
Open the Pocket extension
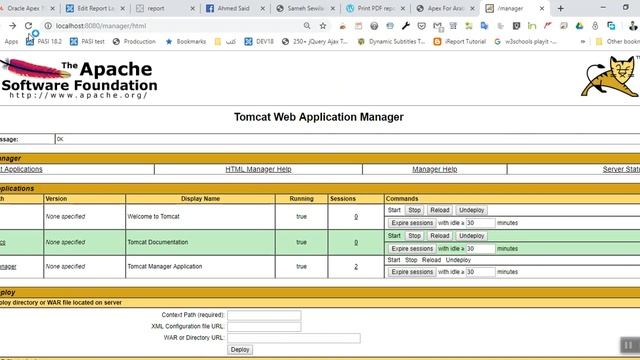tap(422, 26)
